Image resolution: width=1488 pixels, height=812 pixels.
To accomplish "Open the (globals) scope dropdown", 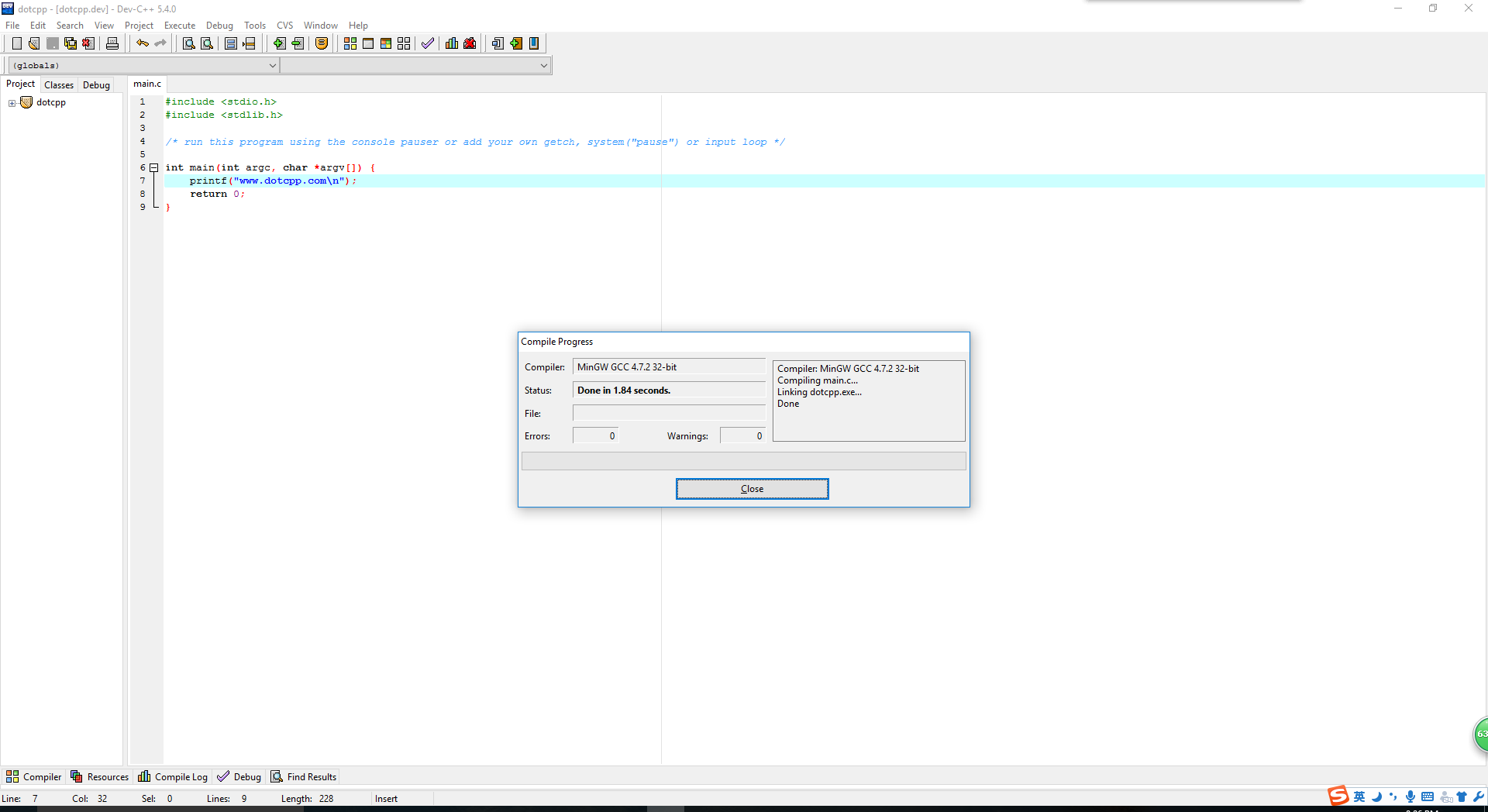I will (x=143, y=66).
